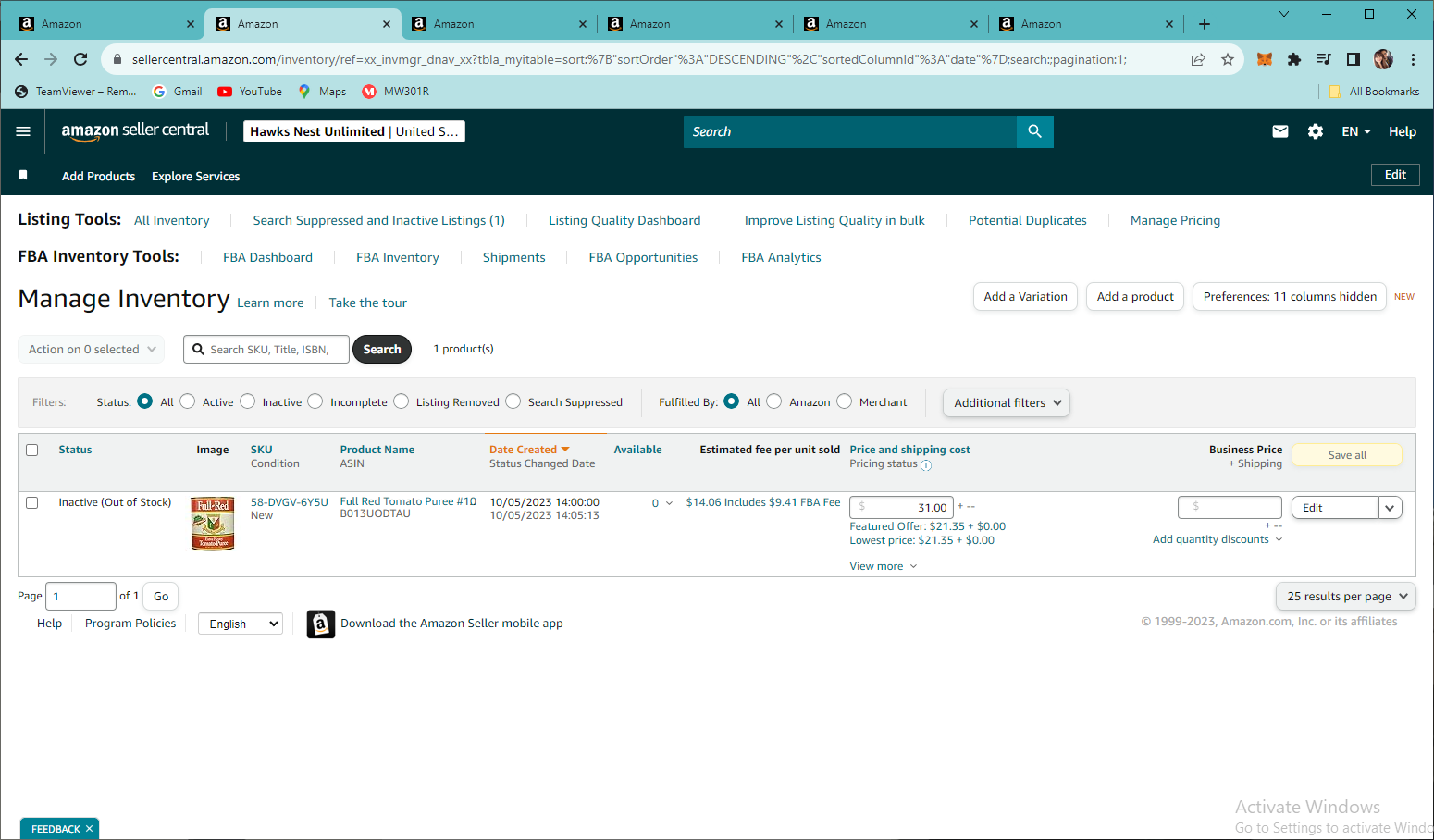Open the settings gear icon
1434x840 pixels.
pos(1316,131)
